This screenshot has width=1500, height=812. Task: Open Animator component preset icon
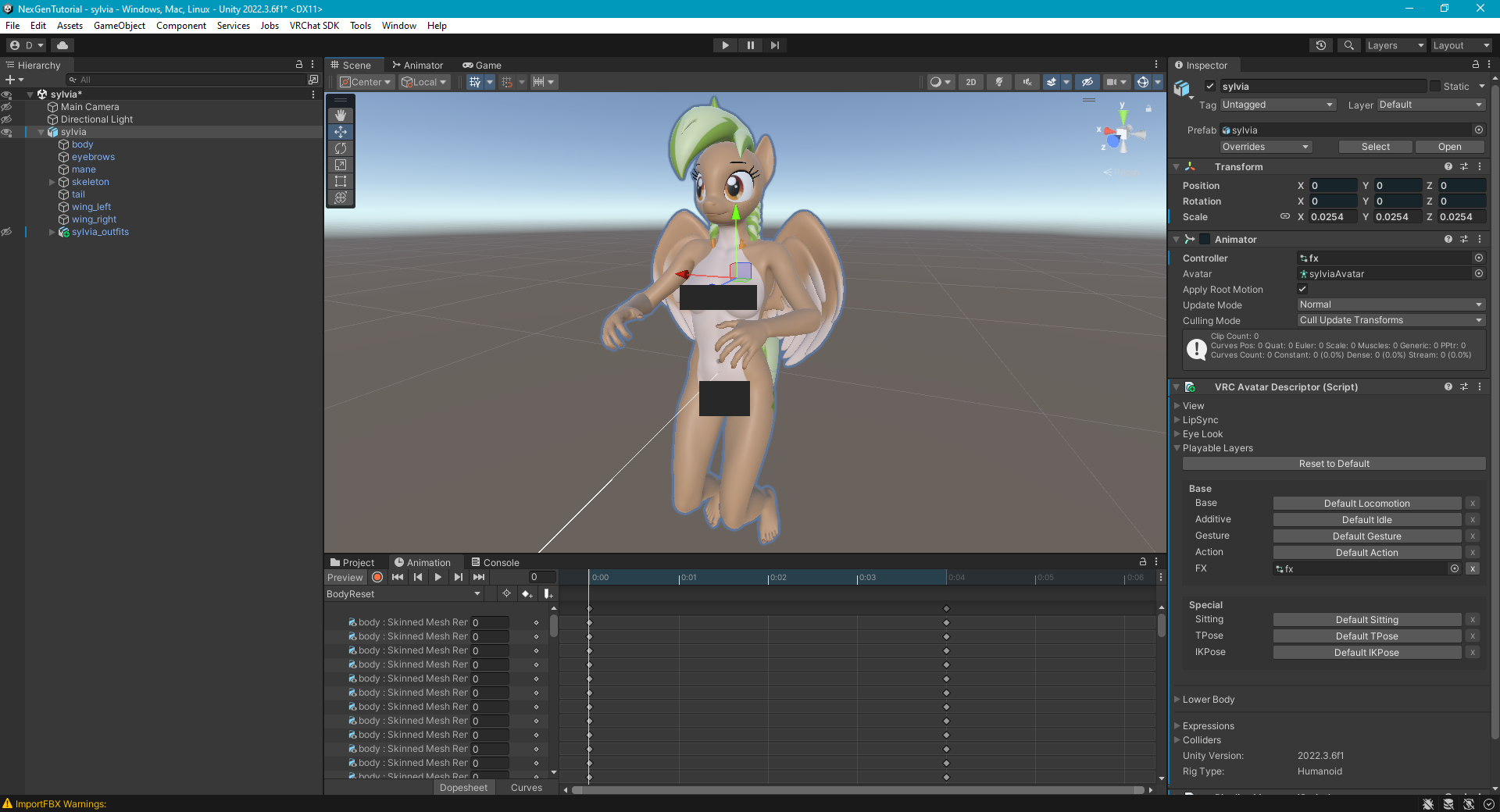1463,239
